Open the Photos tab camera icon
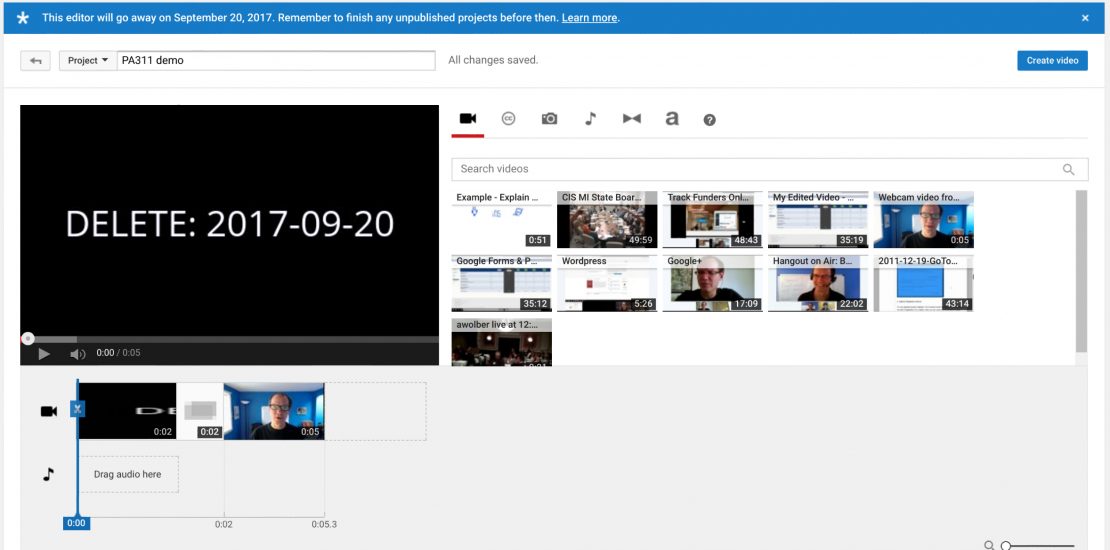1110x550 pixels. pyautogui.click(x=549, y=119)
